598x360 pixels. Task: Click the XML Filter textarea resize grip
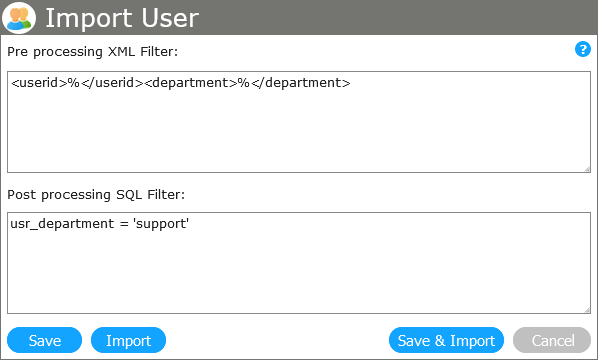coord(587,169)
